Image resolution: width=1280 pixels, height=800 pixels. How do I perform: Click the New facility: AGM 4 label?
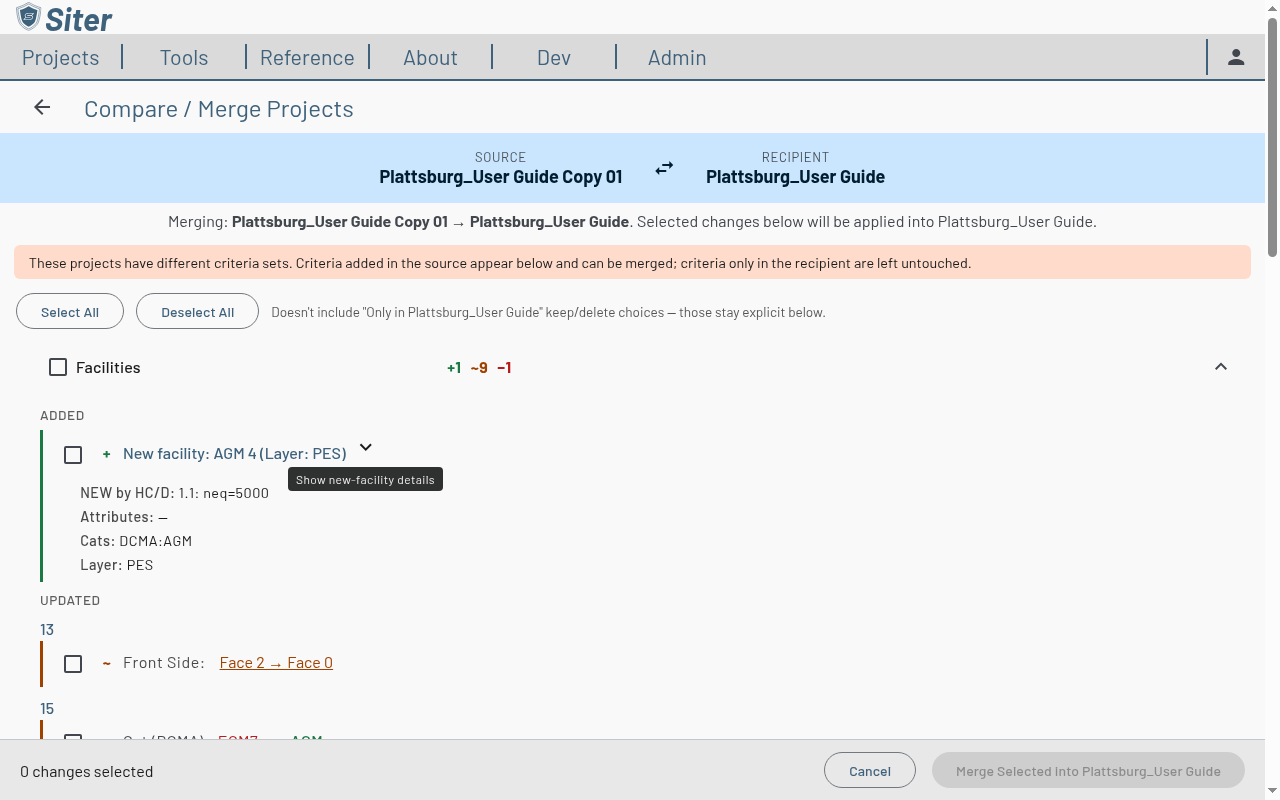[x=235, y=454]
